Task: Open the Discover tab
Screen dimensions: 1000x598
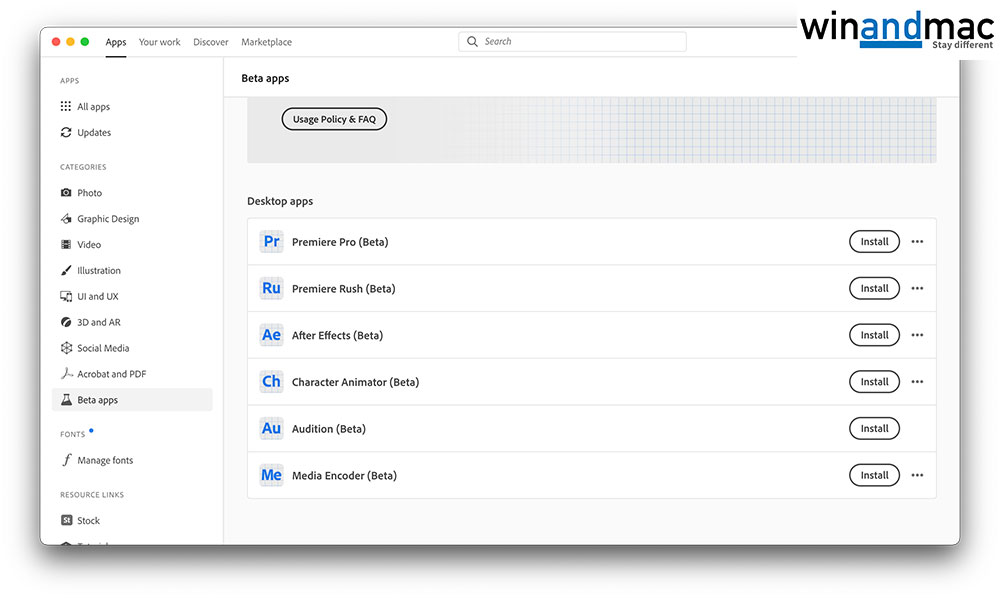Action: (211, 42)
